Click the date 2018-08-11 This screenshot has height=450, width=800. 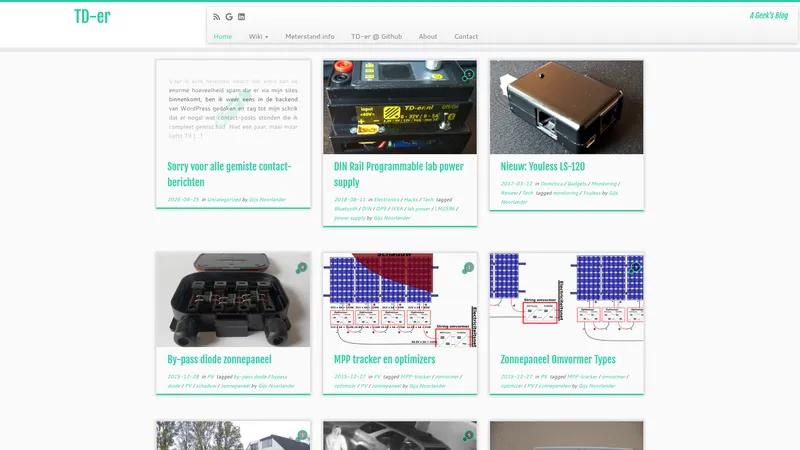[350, 199]
